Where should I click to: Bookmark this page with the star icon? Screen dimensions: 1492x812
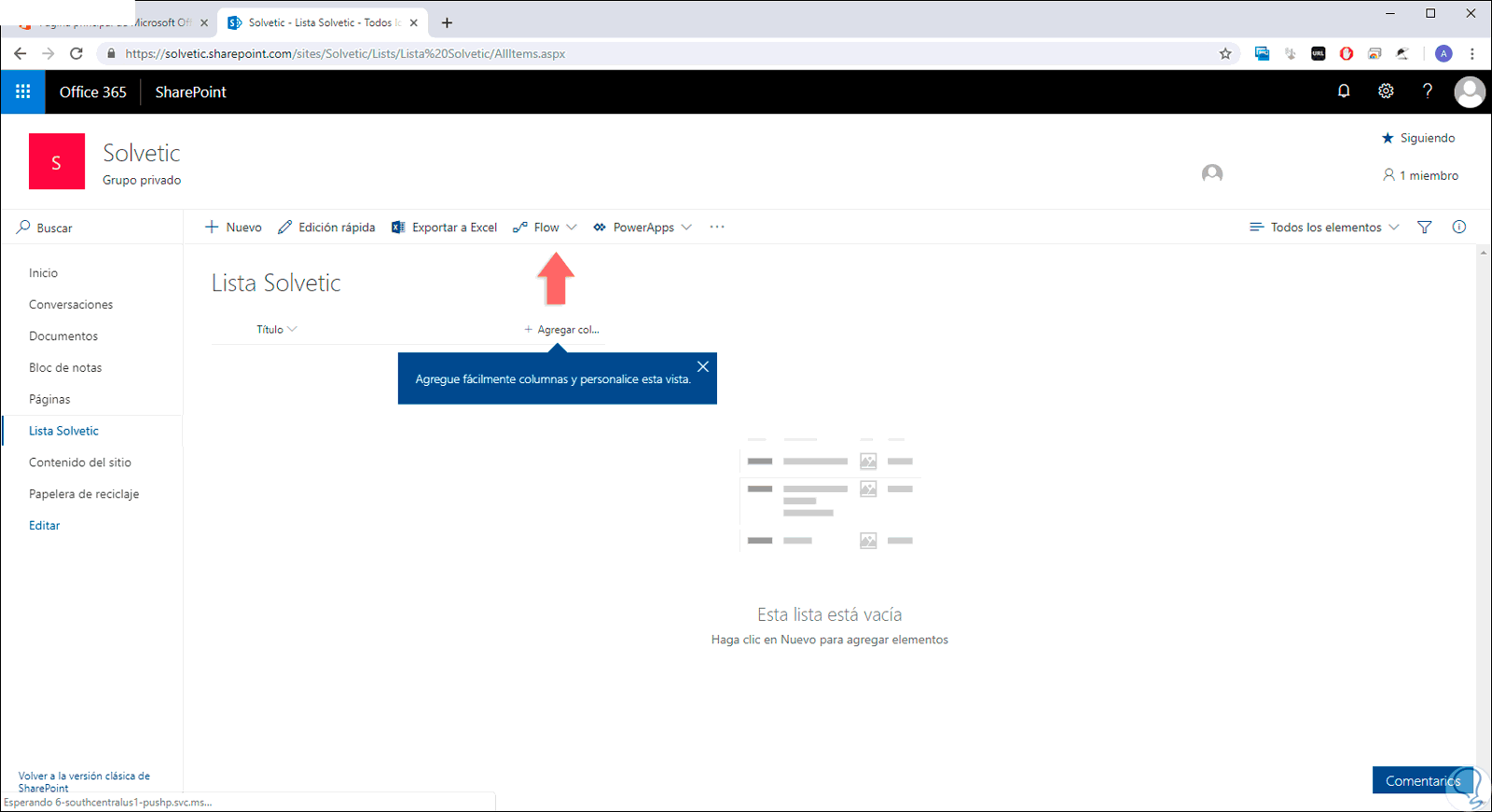pos(1225,54)
